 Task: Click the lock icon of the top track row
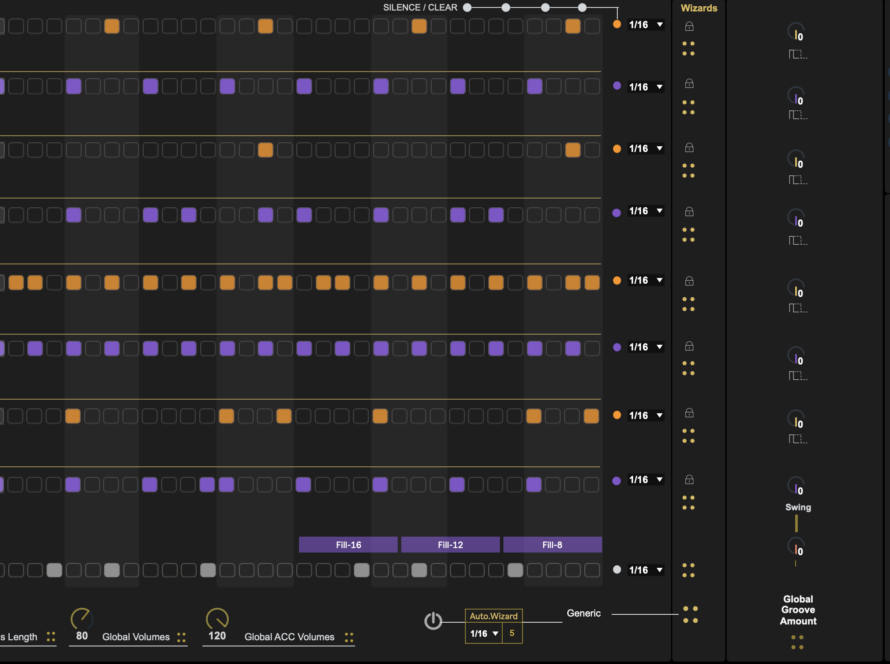point(689,27)
